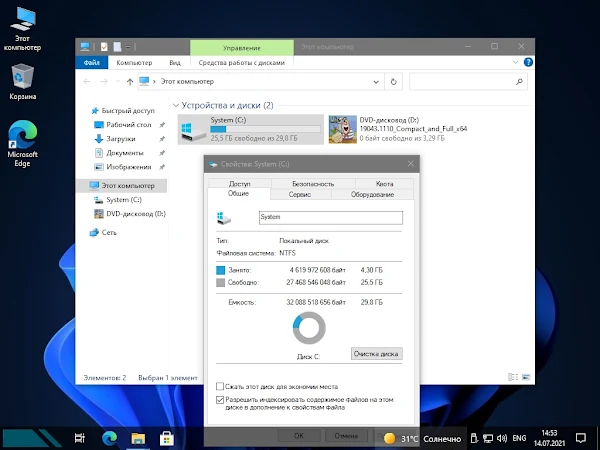Switch Explorer to details view icon in status bar
Viewport: 600px width, 450px height.
(x=513, y=377)
